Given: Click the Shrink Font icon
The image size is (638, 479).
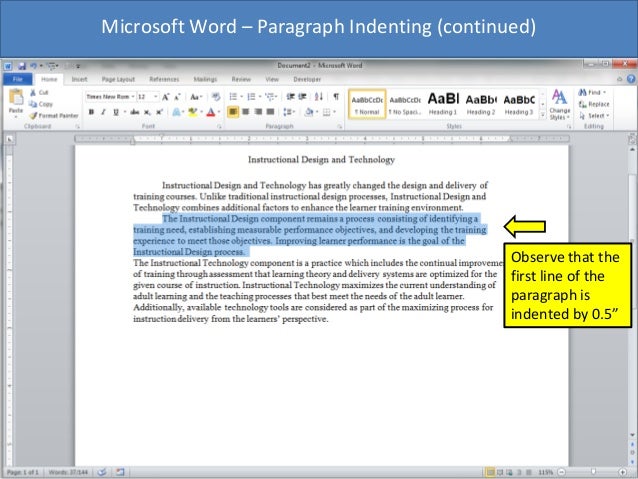Looking at the screenshot, I should pyautogui.click(x=177, y=97).
